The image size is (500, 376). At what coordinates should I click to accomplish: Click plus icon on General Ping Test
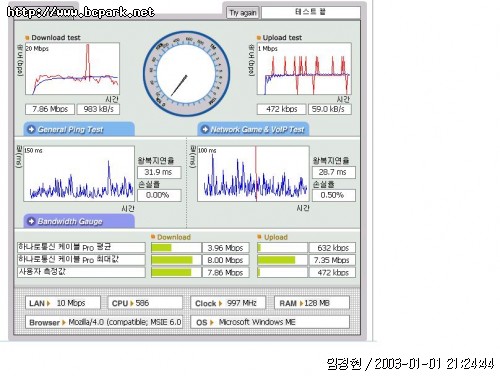coord(31,129)
